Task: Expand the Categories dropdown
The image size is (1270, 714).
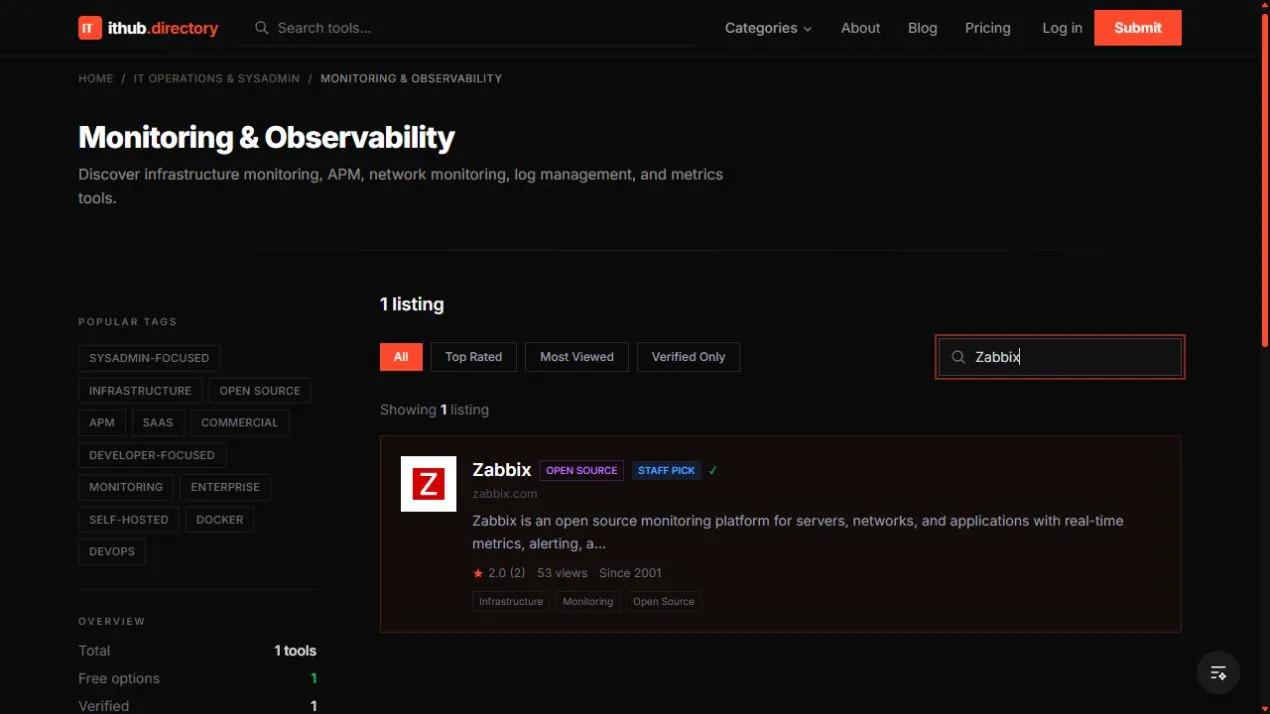Action: (x=768, y=28)
